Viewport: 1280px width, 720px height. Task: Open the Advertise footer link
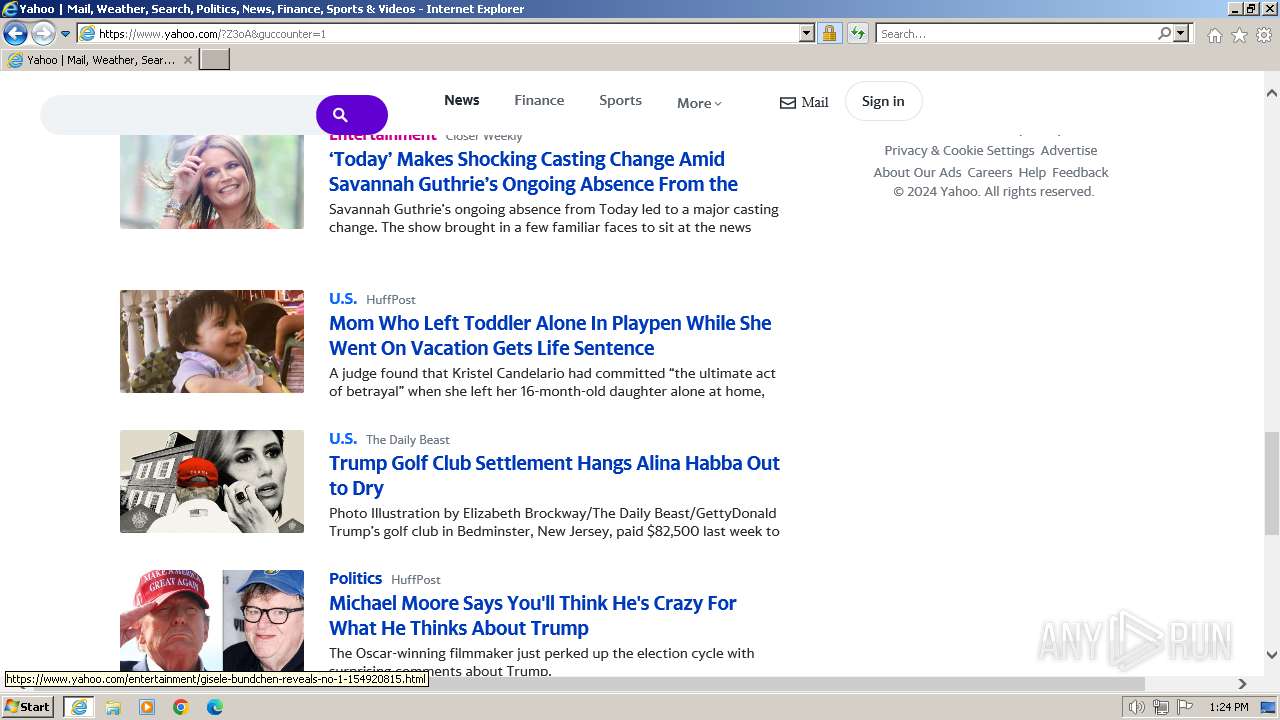(1069, 150)
